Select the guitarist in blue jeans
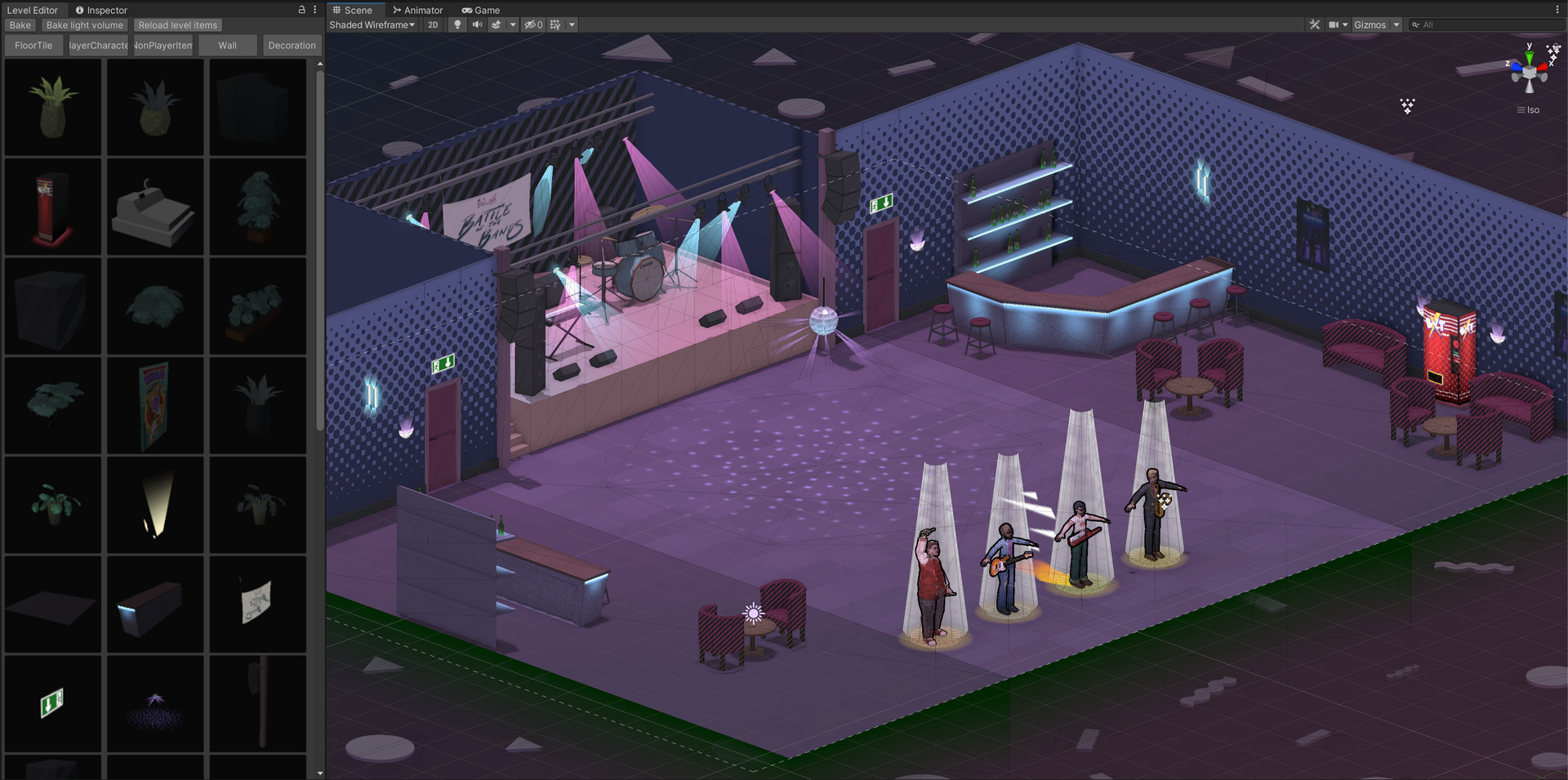The width and height of the screenshot is (1568, 780). click(1009, 568)
